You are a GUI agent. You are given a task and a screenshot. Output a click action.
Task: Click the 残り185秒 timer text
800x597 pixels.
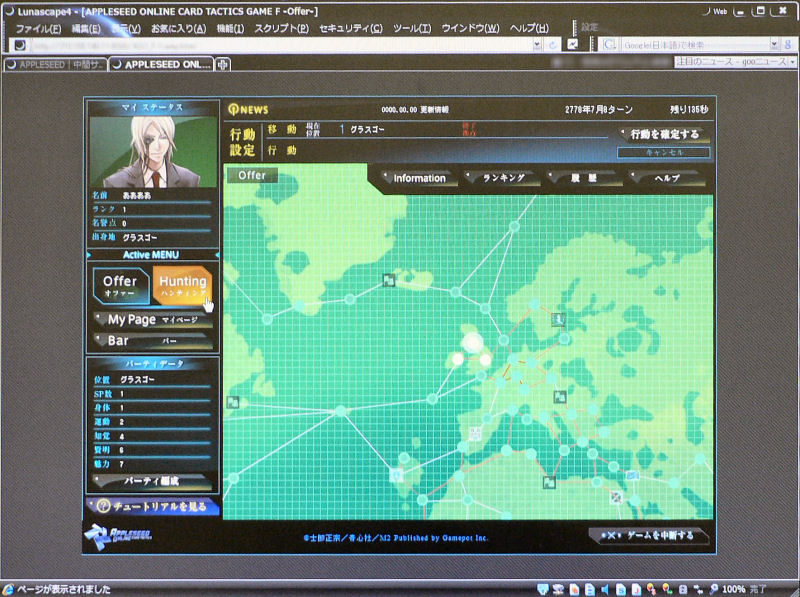pyautogui.click(x=689, y=109)
